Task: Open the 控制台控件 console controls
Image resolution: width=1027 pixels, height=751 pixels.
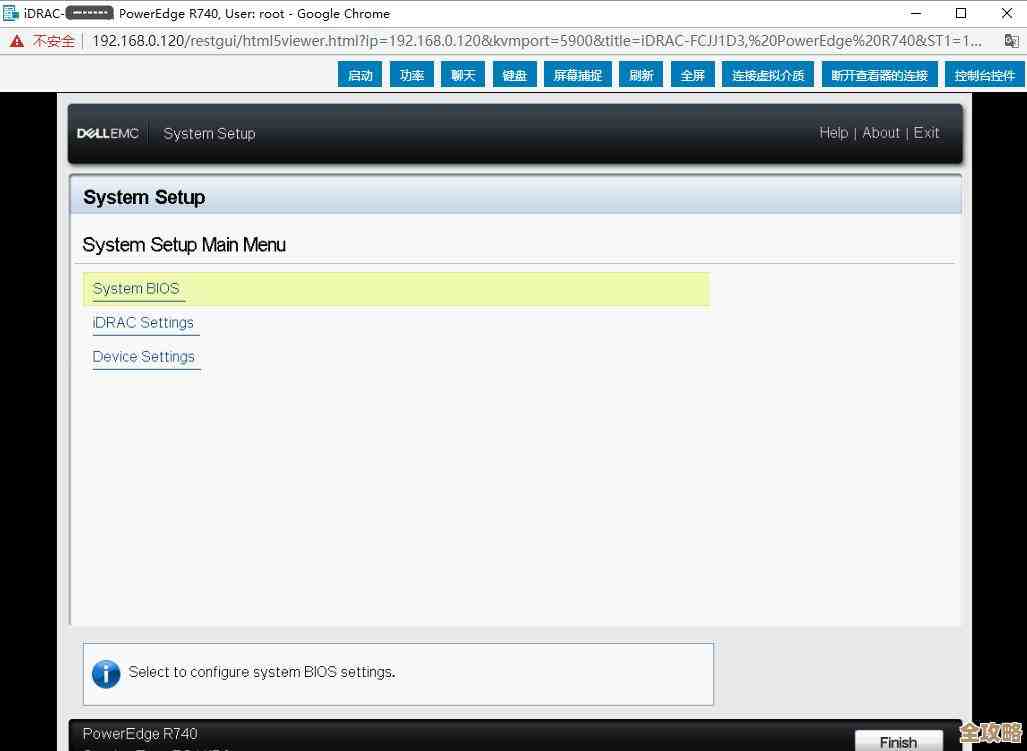Action: 984,75
